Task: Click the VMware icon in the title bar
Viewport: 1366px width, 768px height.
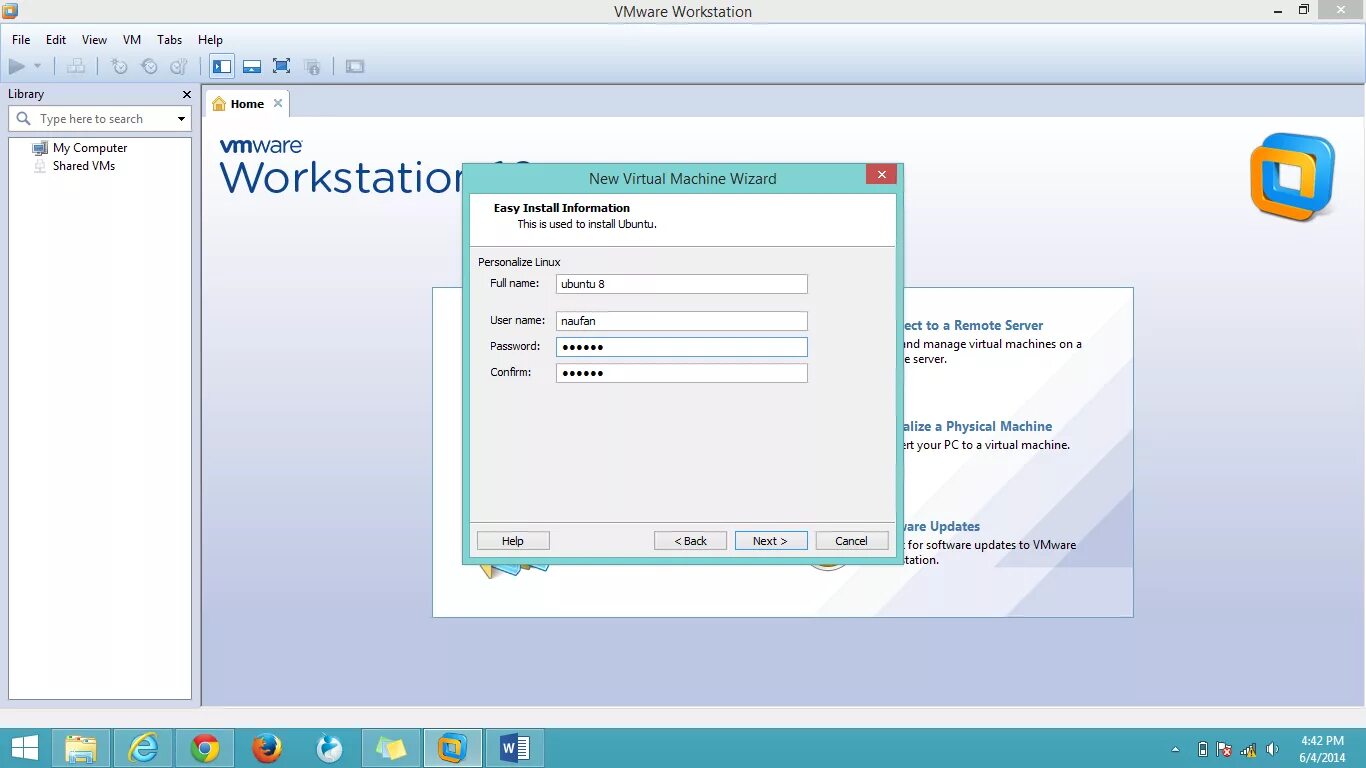Action: click(10, 11)
